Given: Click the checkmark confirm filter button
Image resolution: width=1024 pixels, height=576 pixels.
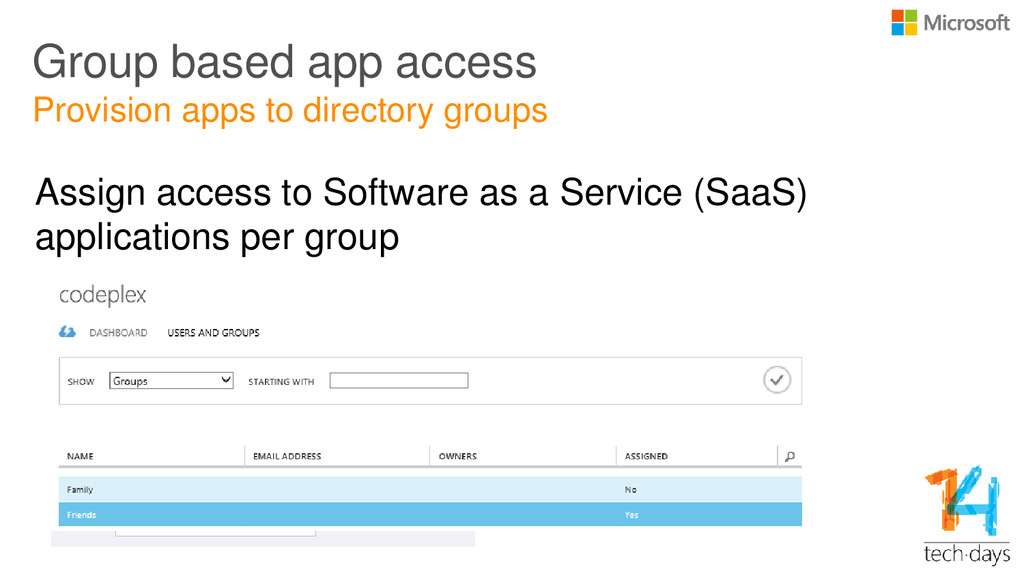Looking at the screenshot, I should tap(776, 380).
